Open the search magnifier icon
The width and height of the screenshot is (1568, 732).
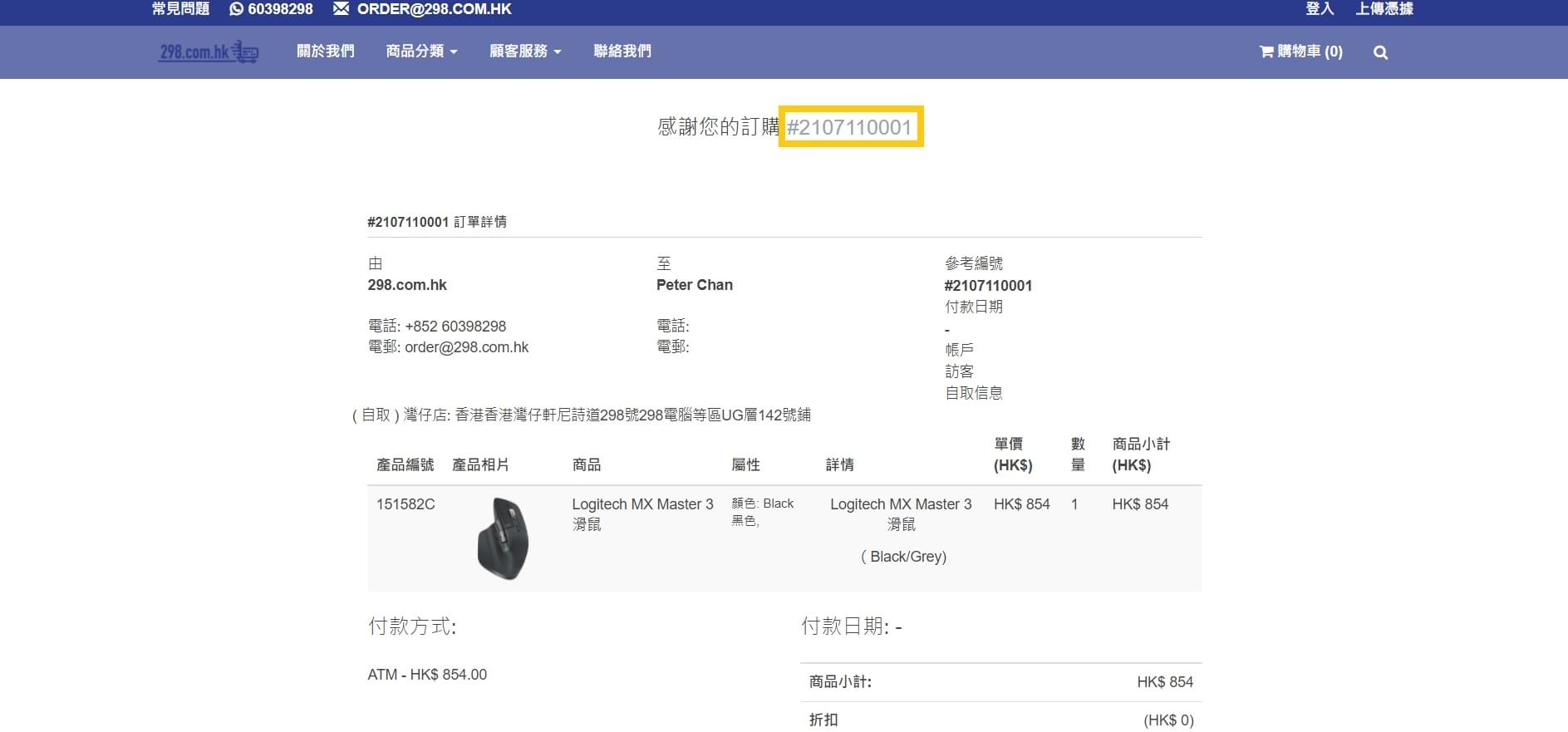[1380, 52]
